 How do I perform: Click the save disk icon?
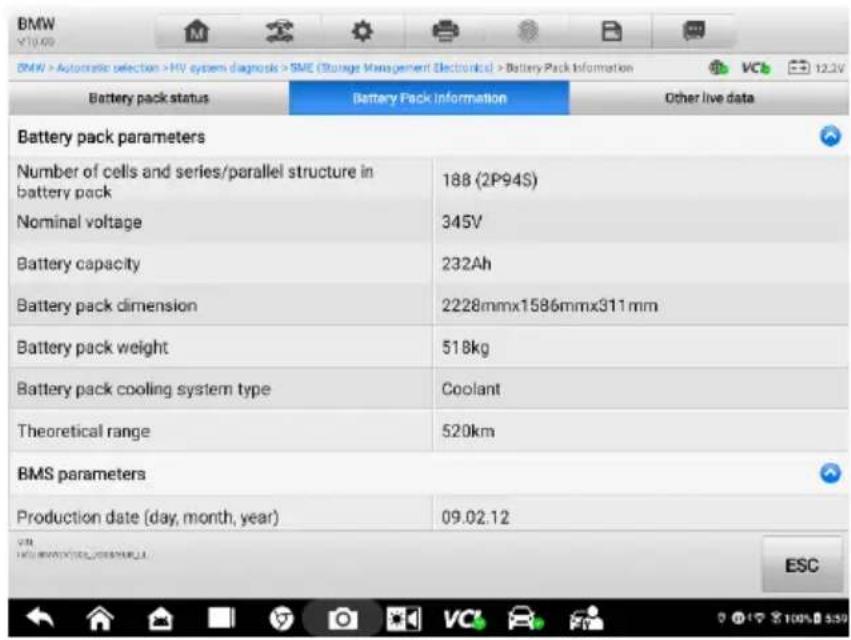click(x=612, y=31)
